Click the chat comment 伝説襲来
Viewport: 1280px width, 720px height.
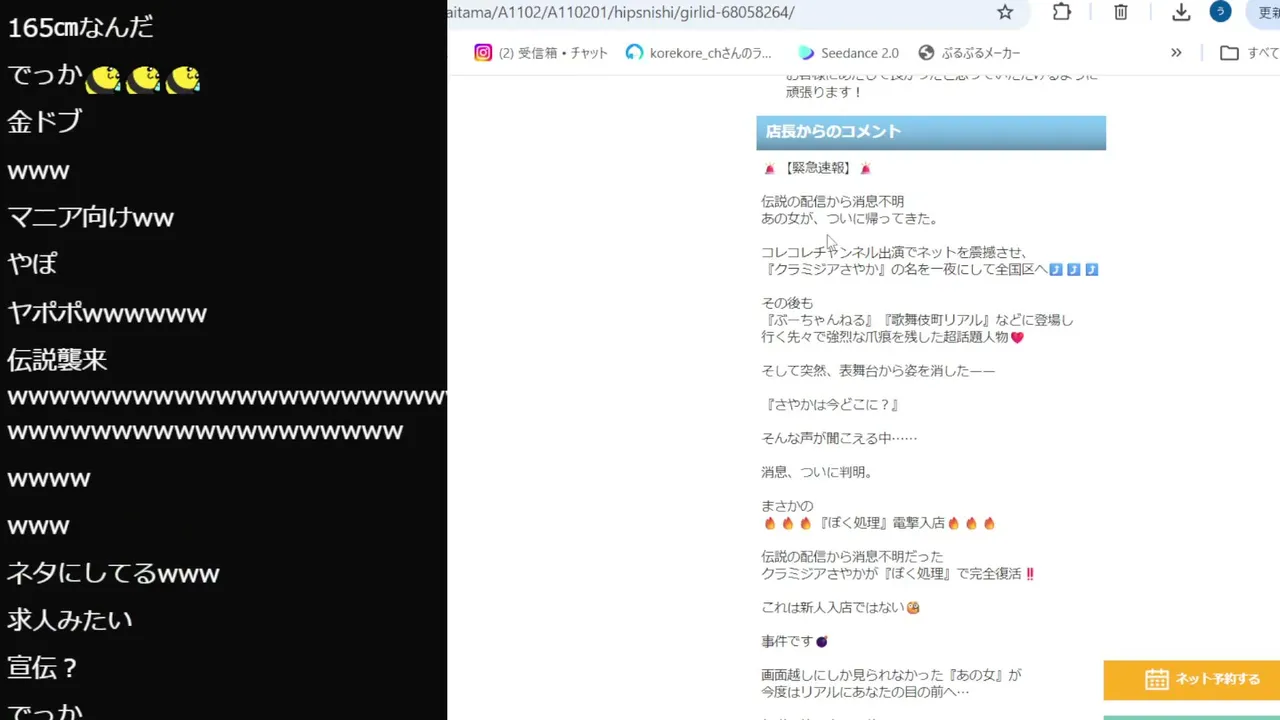pos(57,360)
